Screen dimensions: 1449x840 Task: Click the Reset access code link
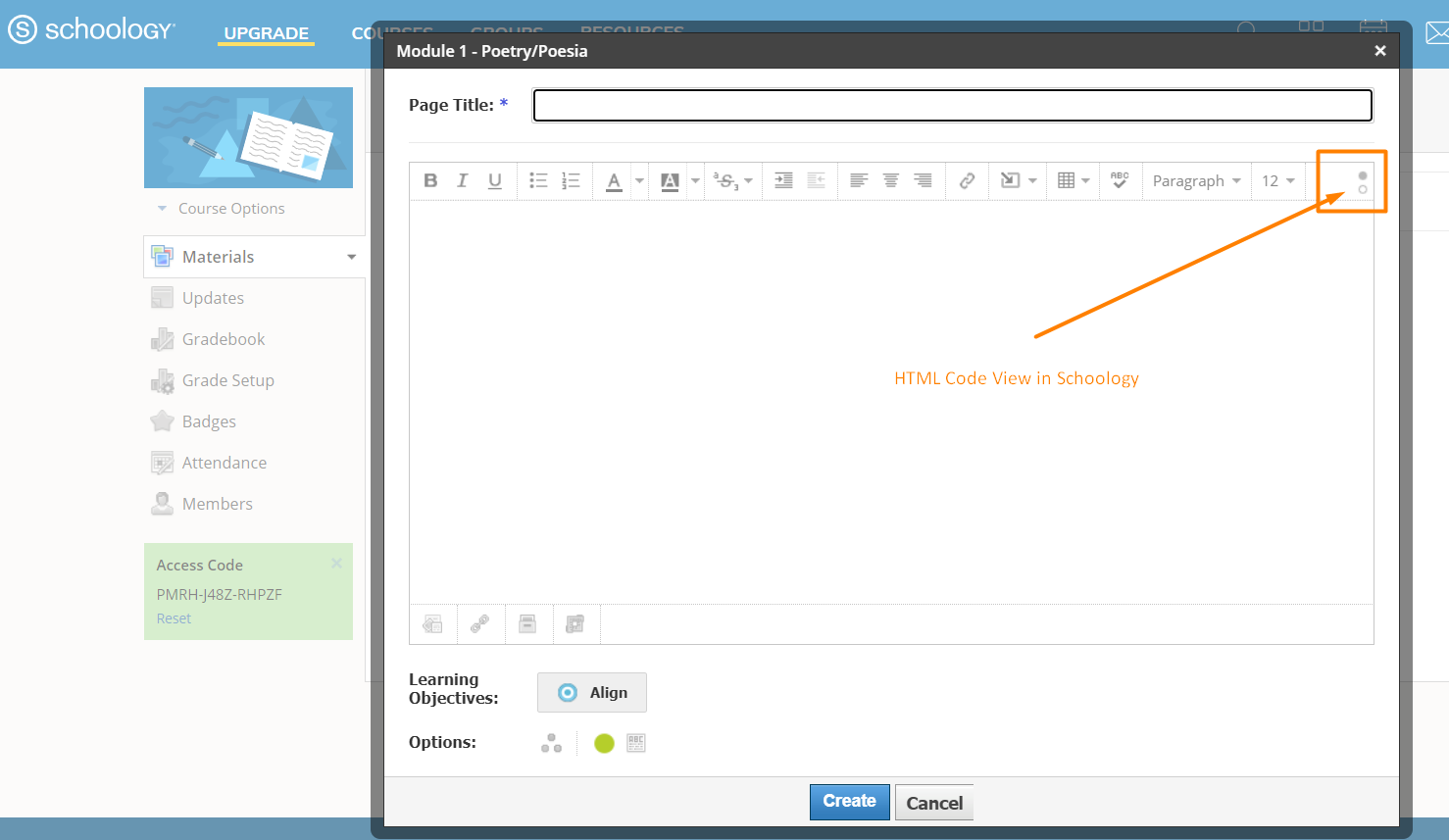coord(174,618)
